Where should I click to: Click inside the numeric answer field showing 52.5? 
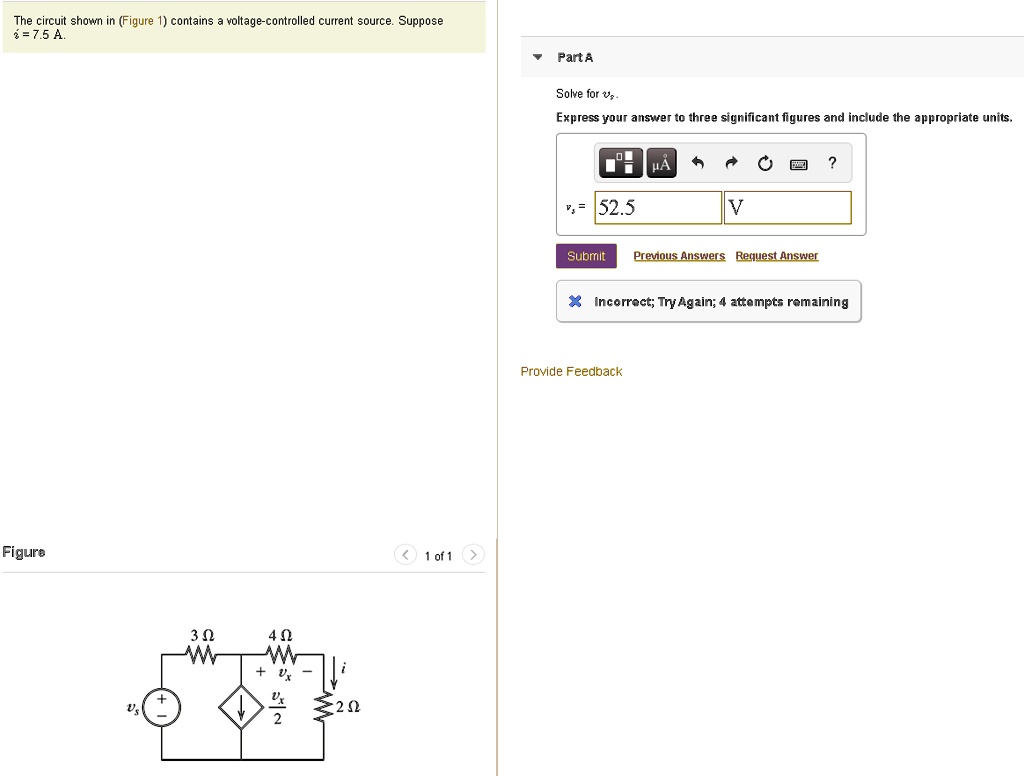(x=655, y=207)
